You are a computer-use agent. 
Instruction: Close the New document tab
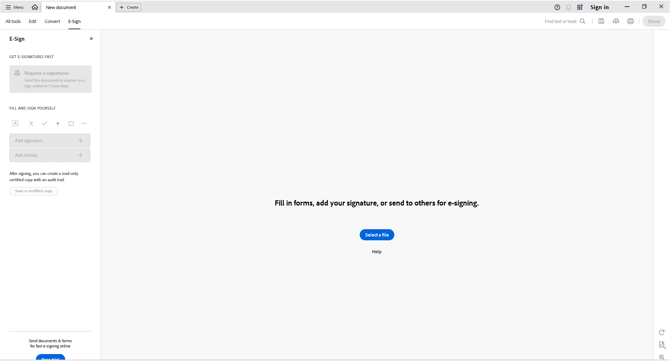point(109,7)
